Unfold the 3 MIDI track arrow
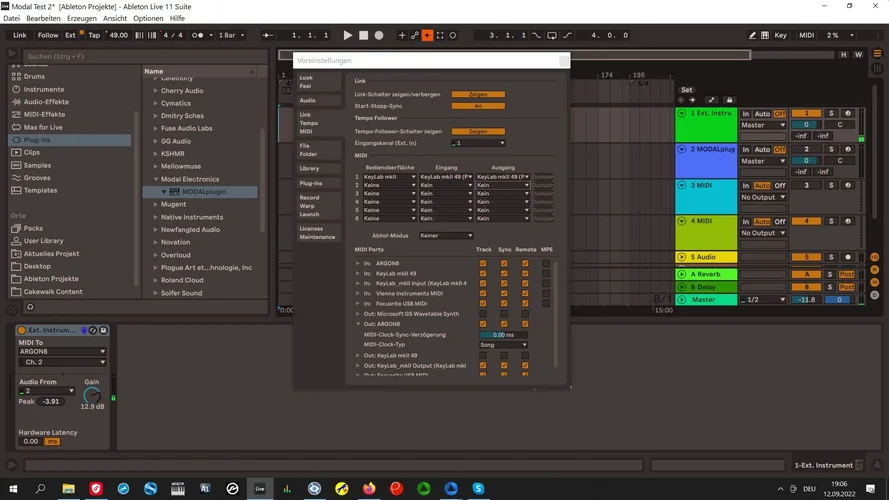This screenshot has height=500, width=889. click(x=682, y=185)
